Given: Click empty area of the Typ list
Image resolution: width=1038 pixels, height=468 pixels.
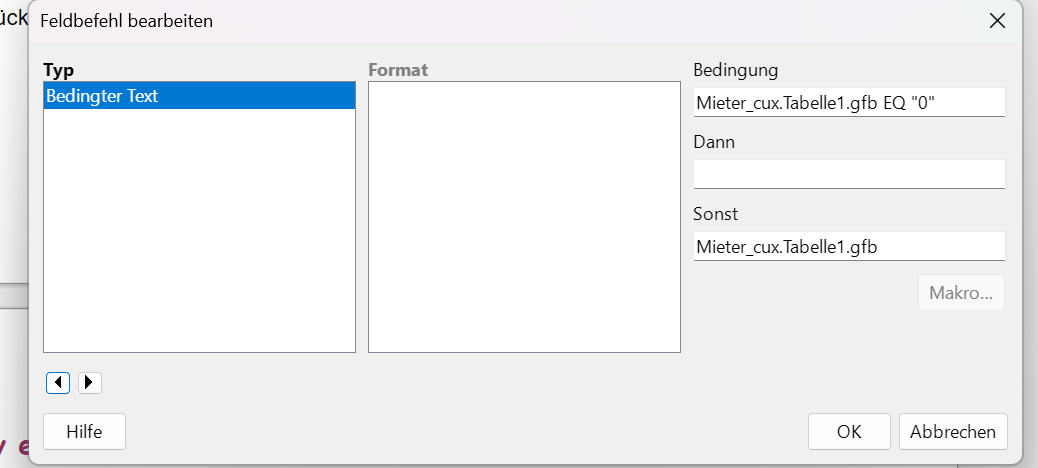Looking at the screenshot, I should [200, 230].
